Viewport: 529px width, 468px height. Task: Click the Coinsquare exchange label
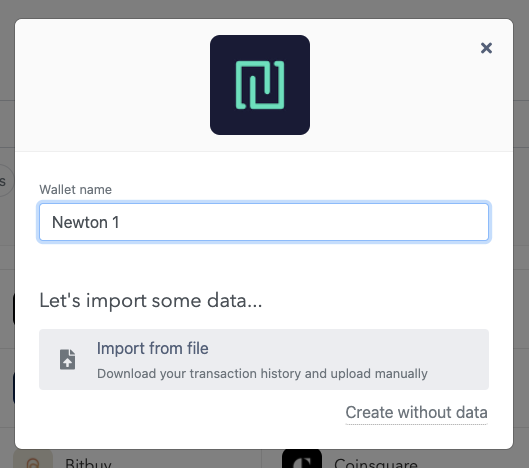point(376,463)
